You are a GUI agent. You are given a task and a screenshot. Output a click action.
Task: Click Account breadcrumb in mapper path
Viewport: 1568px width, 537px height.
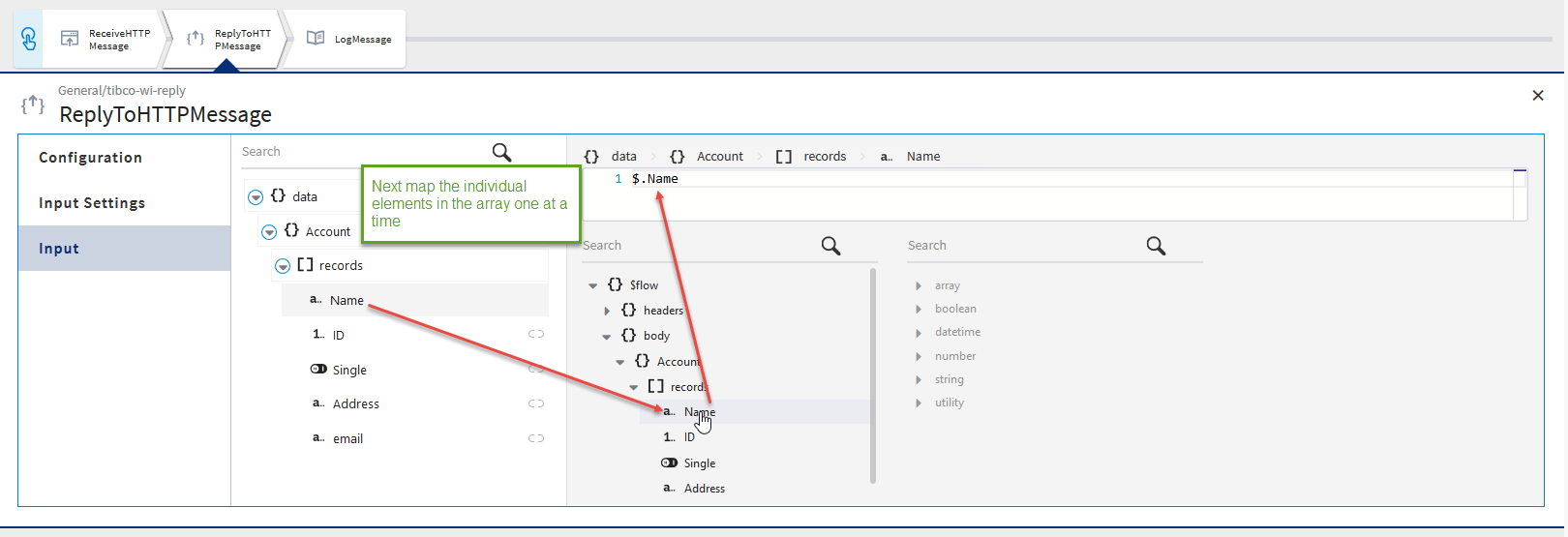[720, 156]
